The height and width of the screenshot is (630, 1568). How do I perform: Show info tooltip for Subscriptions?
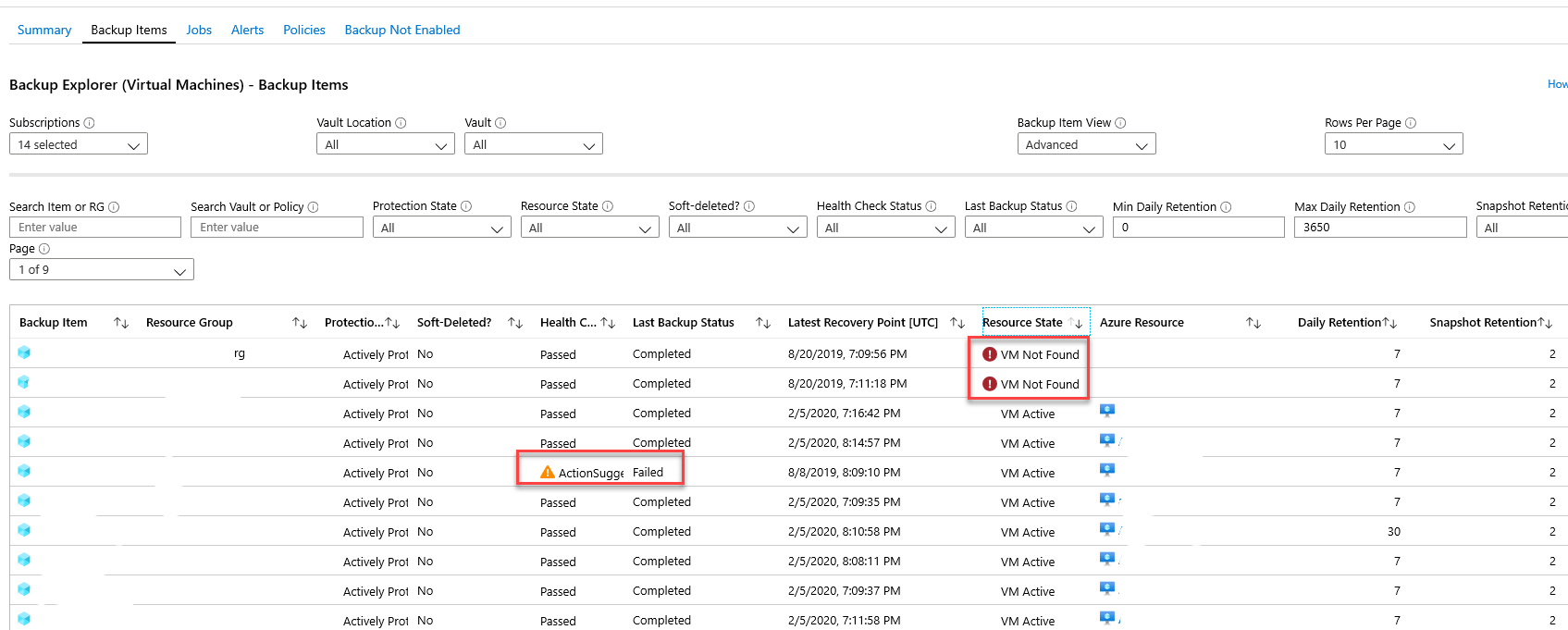tap(90, 123)
